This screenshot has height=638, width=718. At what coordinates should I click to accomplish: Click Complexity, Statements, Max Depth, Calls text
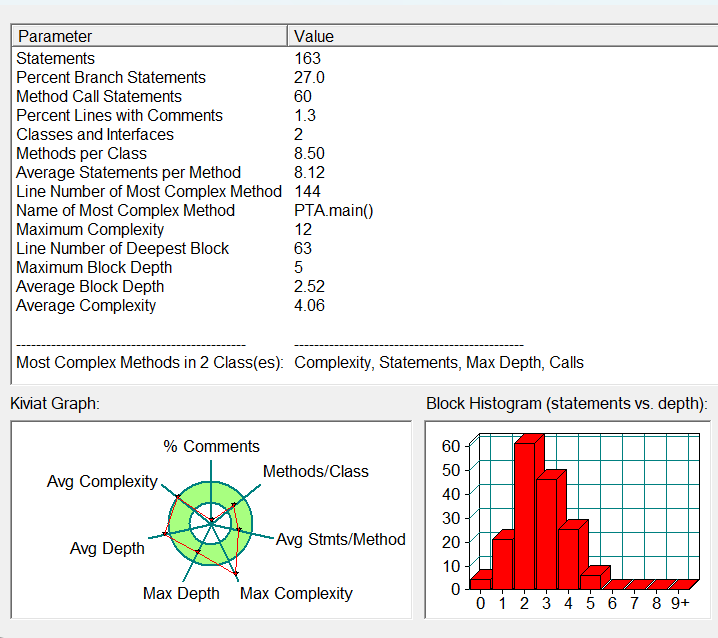pos(439,363)
